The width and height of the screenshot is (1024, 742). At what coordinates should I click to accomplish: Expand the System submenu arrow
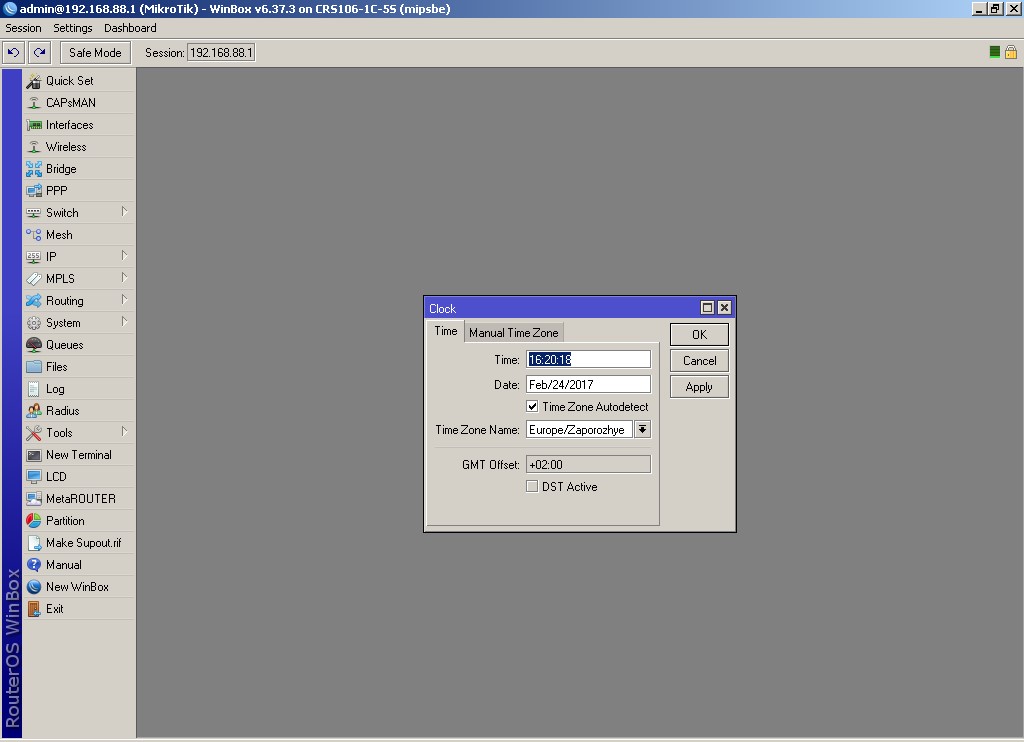(x=124, y=322)
